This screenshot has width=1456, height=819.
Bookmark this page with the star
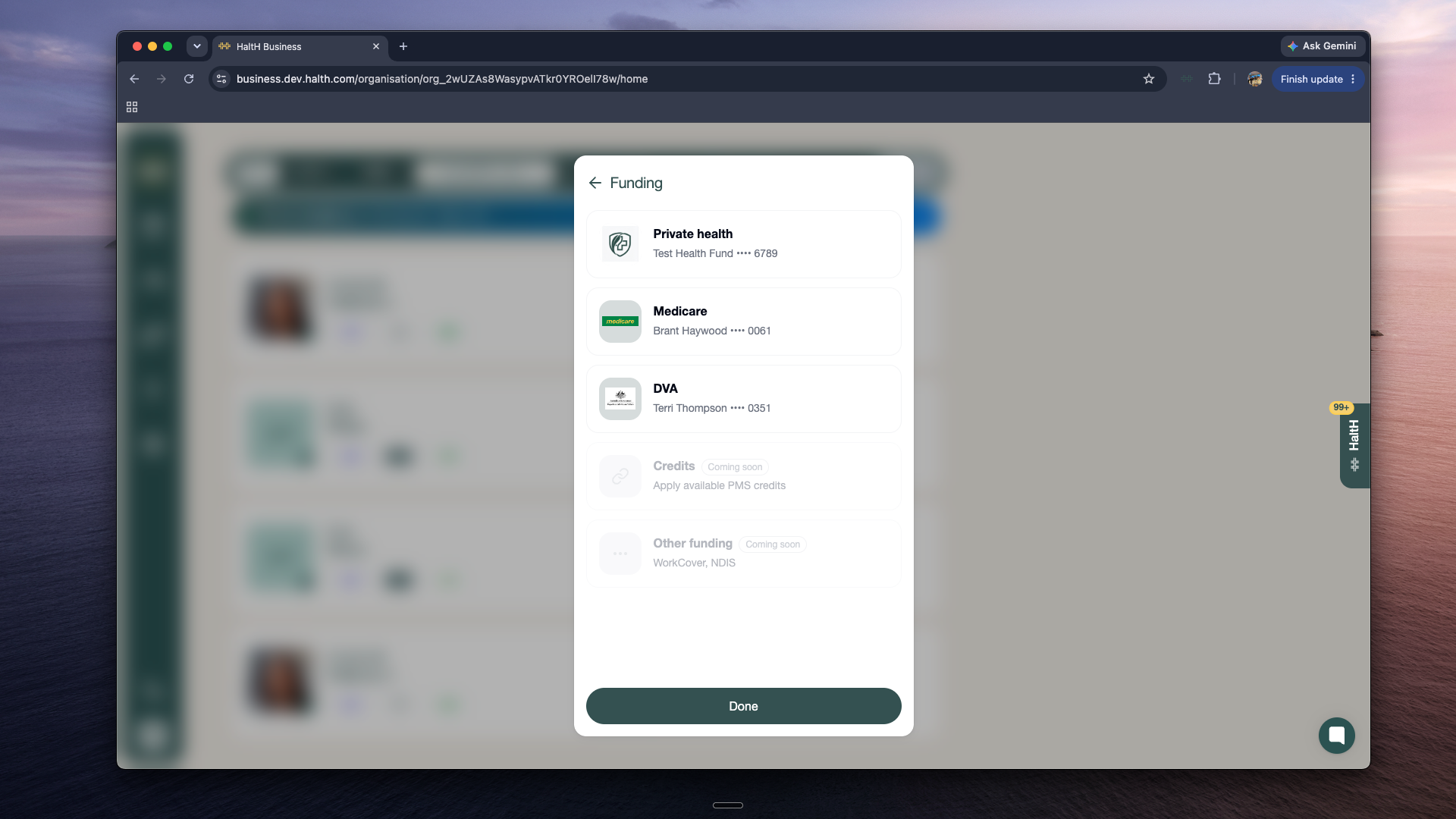pos(1149,79)
